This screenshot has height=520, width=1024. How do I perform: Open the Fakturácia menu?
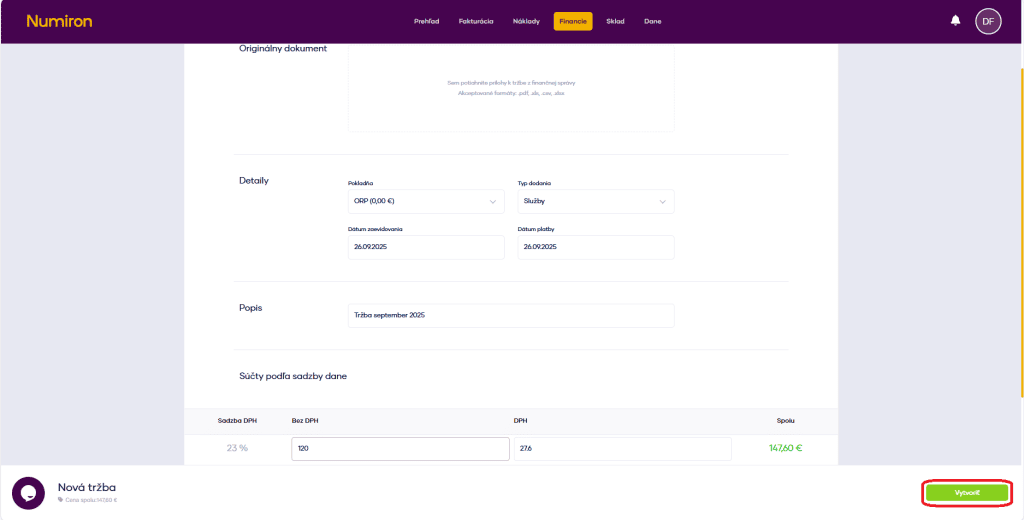coord(476,21)
